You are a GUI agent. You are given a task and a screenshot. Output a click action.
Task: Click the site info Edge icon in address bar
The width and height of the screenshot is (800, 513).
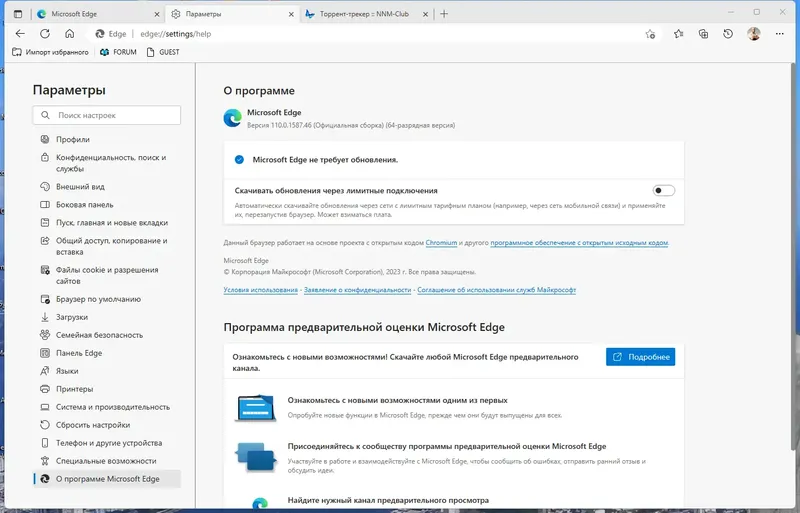coord(100,34)
